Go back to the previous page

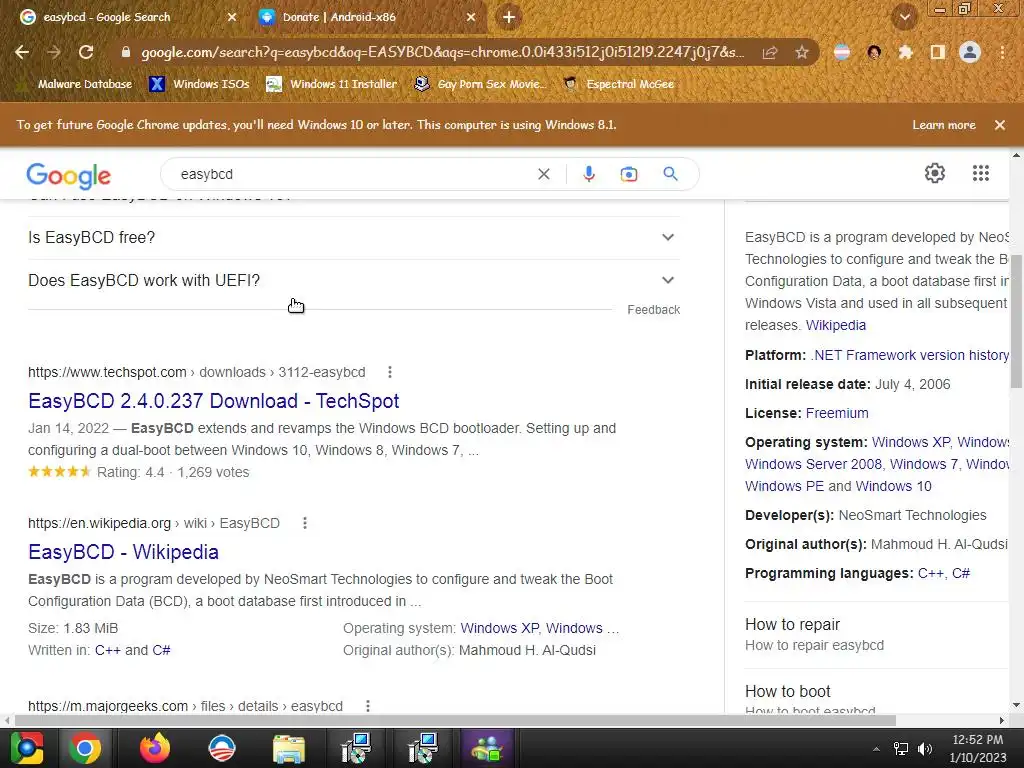click(22, 52)
